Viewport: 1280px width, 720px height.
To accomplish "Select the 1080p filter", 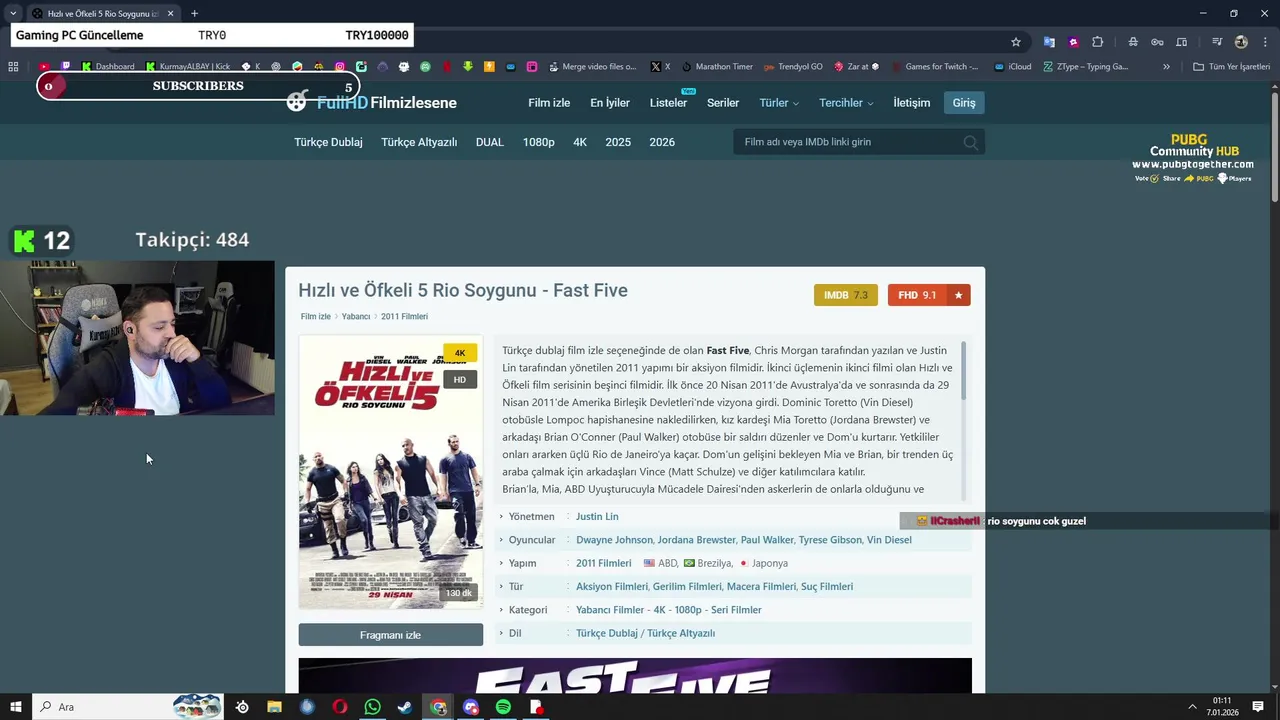I will (x=538, y=142).
